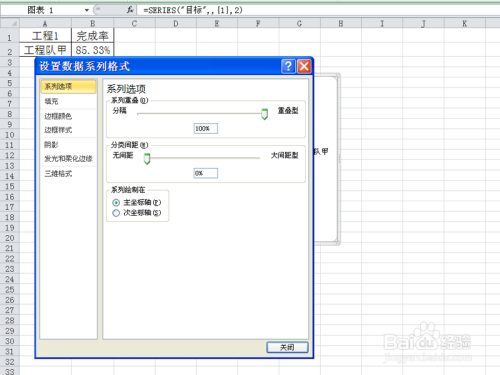Screen dimensions: 500x375
Task: Select cell B2 containing 85.33%
Action: [93, 50]
